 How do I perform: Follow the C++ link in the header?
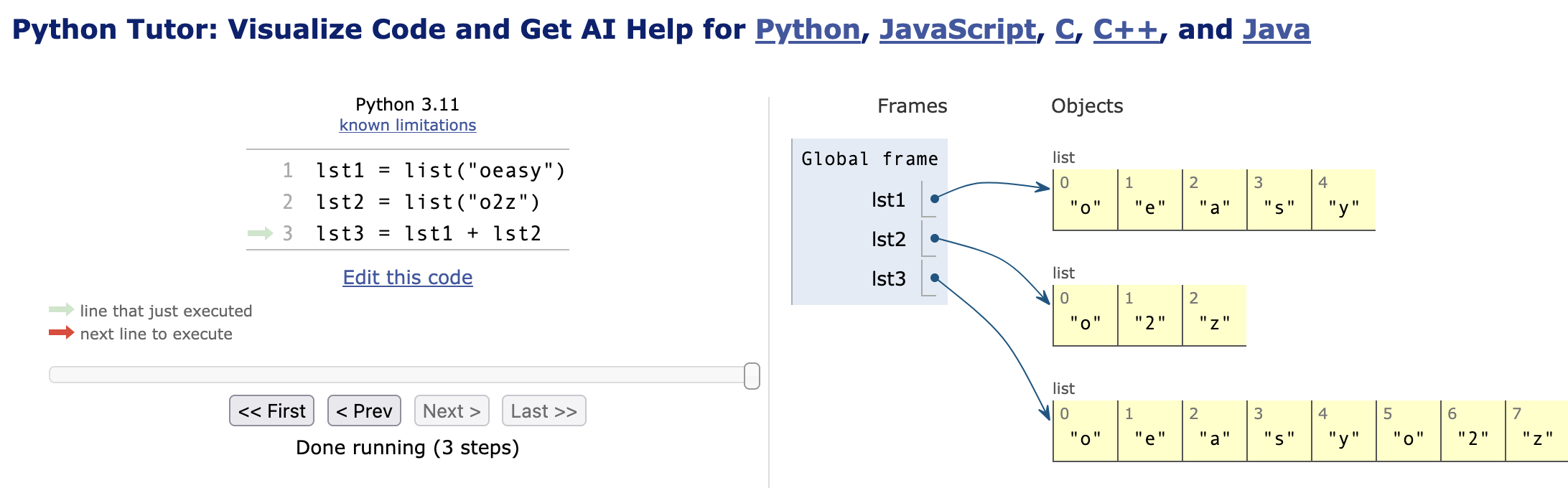coord(1126,29)
